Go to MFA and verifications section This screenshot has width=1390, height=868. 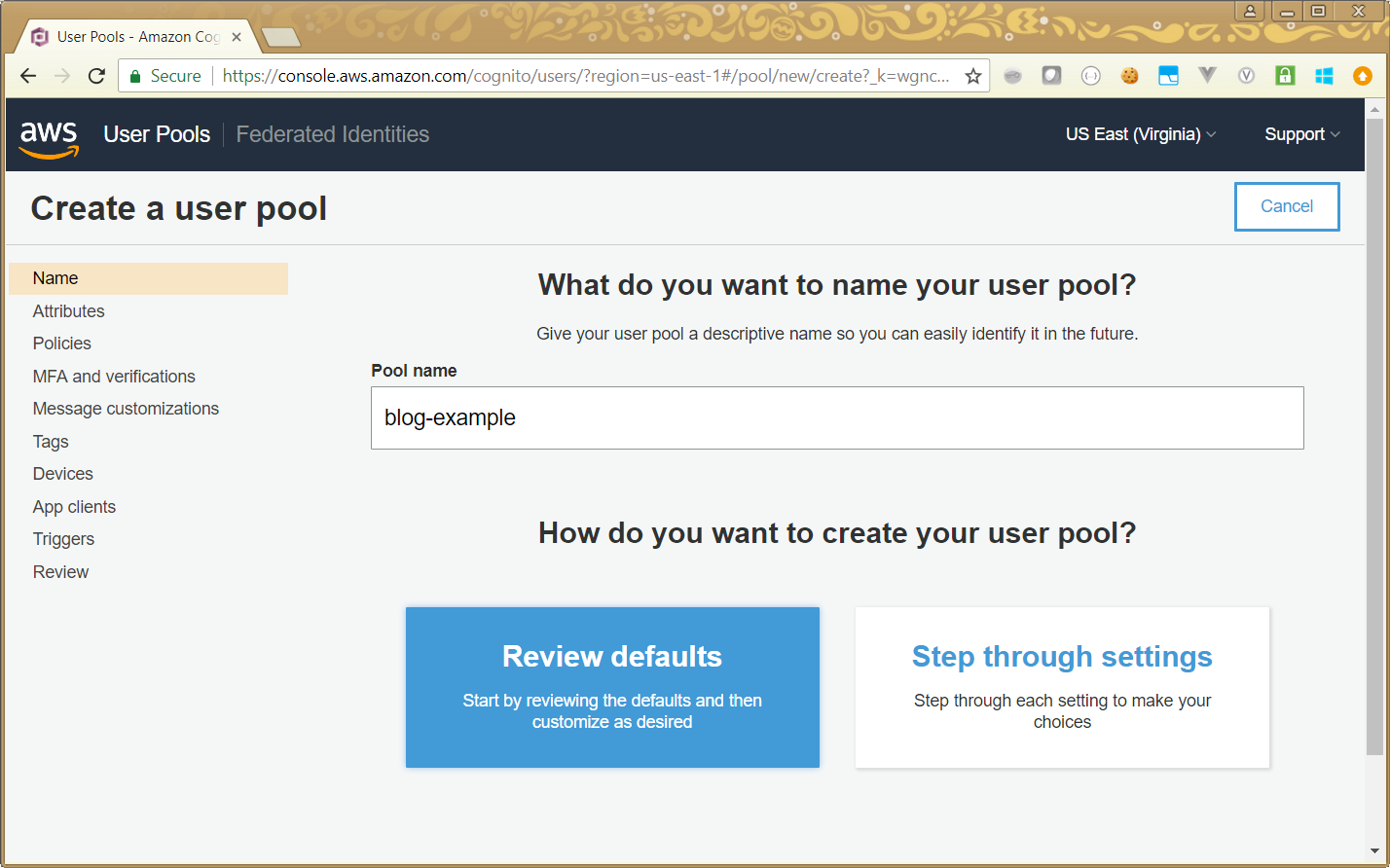[x=114, y=377]
